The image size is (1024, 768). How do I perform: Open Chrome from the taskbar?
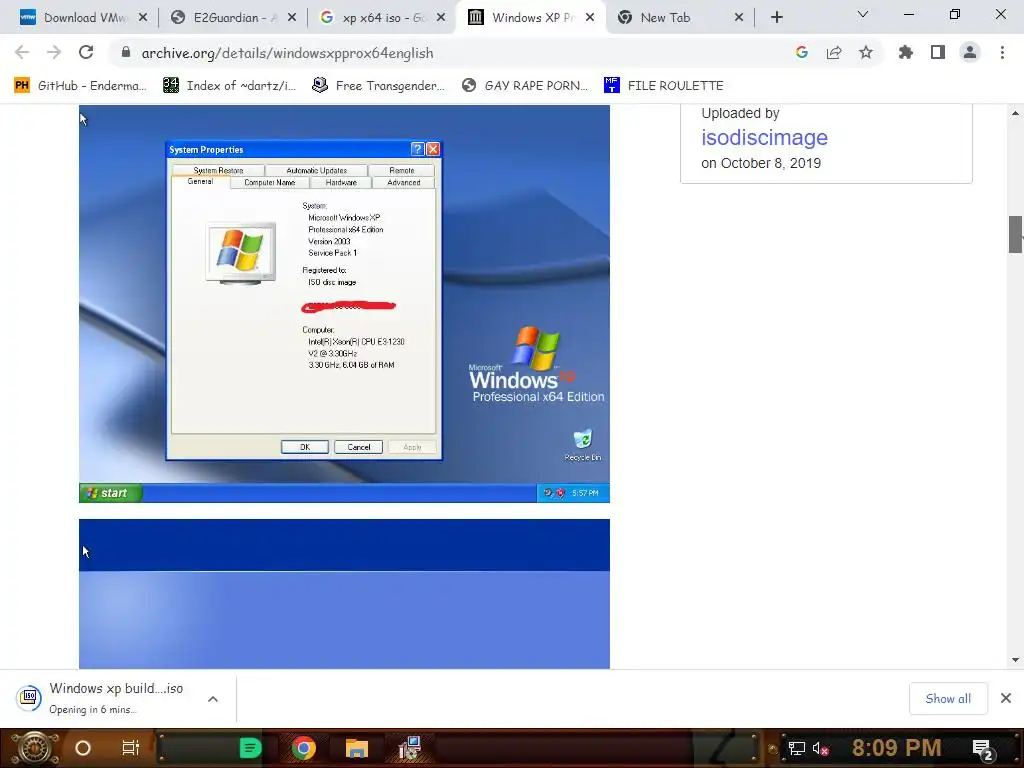coord(303,748)
